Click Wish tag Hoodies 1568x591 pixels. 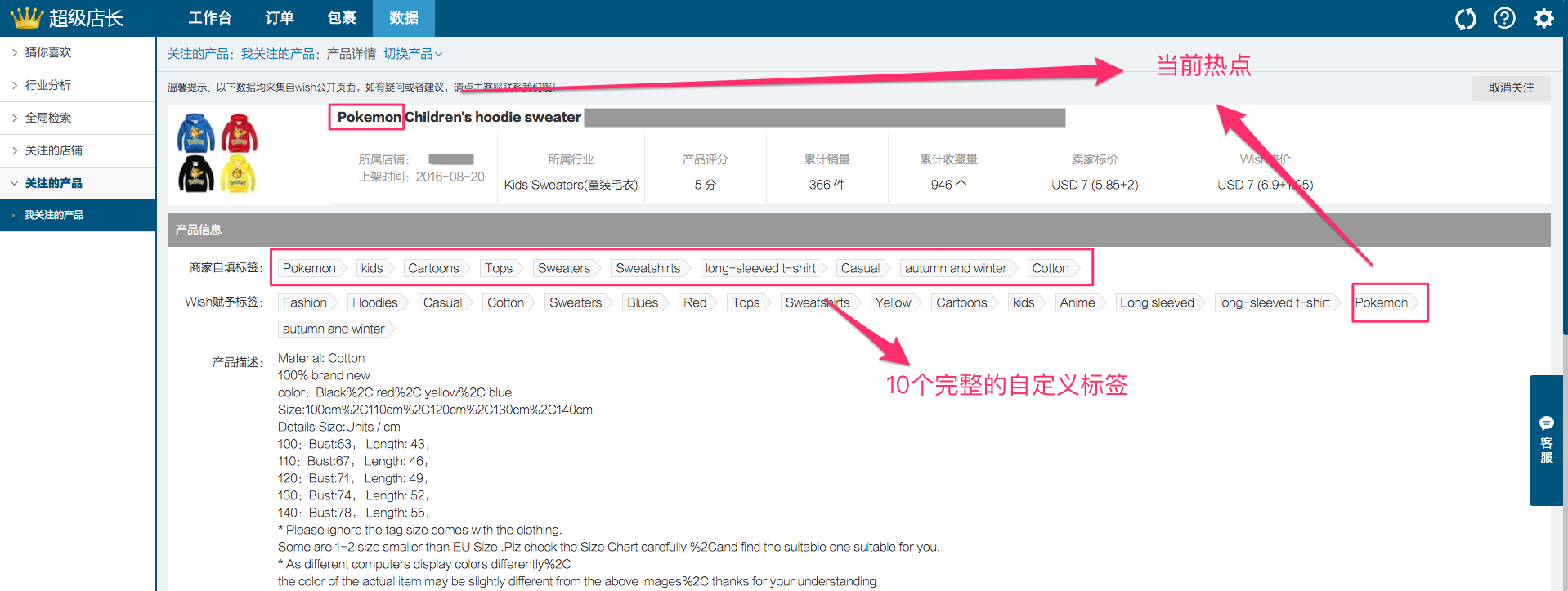(376, 302)
